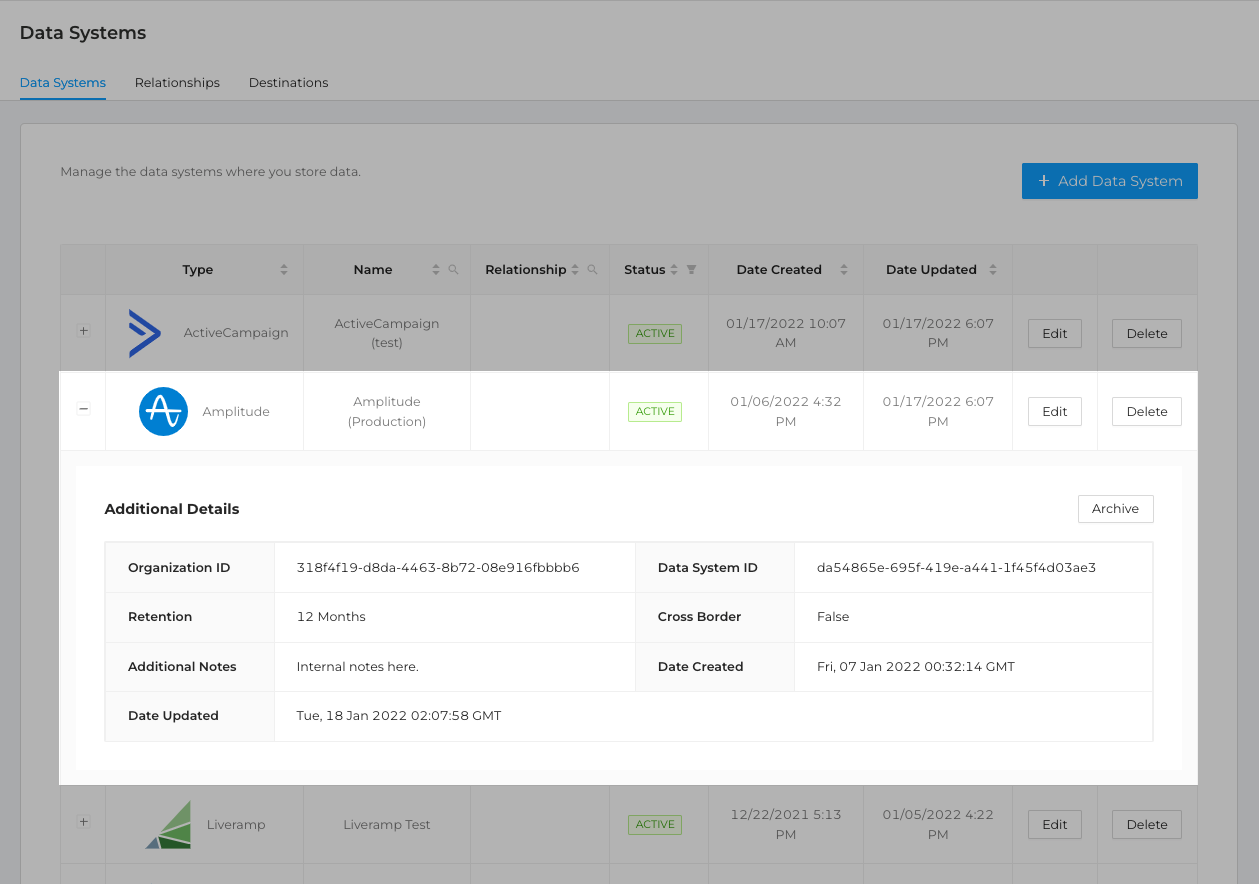Delete the Liveramp data system
The image size is (1259, 884).
(x=1147, y=825)
